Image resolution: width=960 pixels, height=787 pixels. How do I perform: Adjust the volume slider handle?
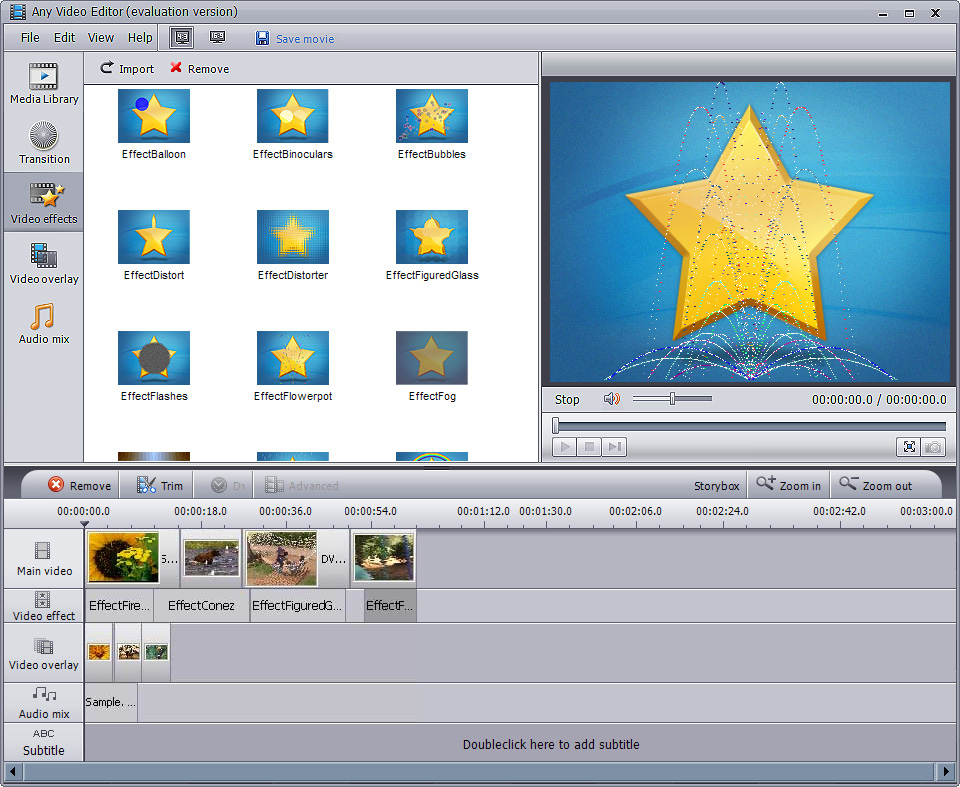(x=672, y=398)
